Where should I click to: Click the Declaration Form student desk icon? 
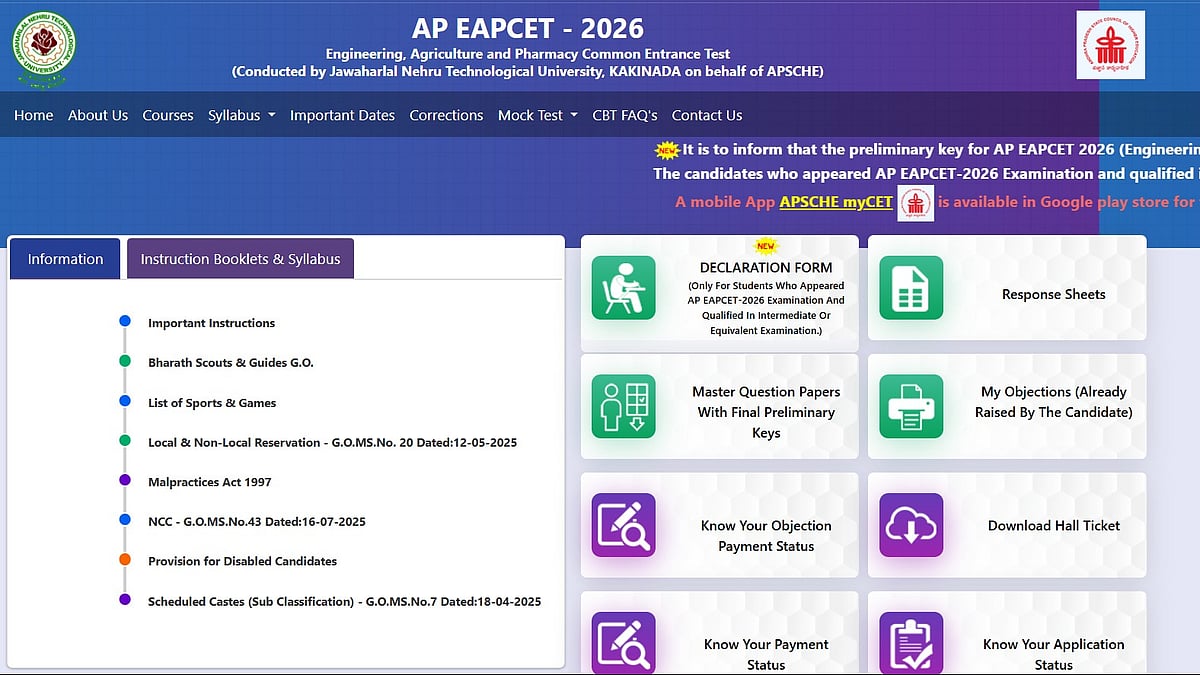pos(623,288)
